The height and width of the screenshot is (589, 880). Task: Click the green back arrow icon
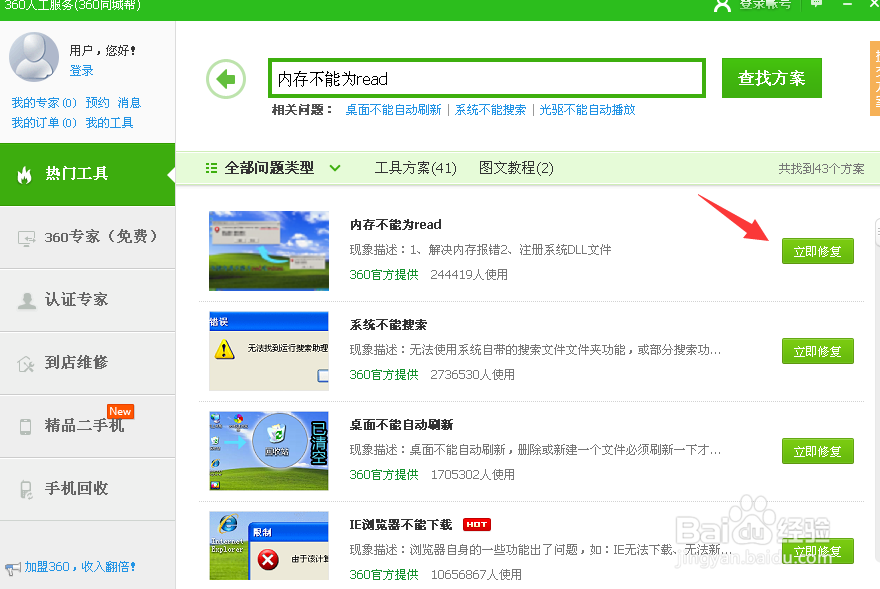coord(226,78)
